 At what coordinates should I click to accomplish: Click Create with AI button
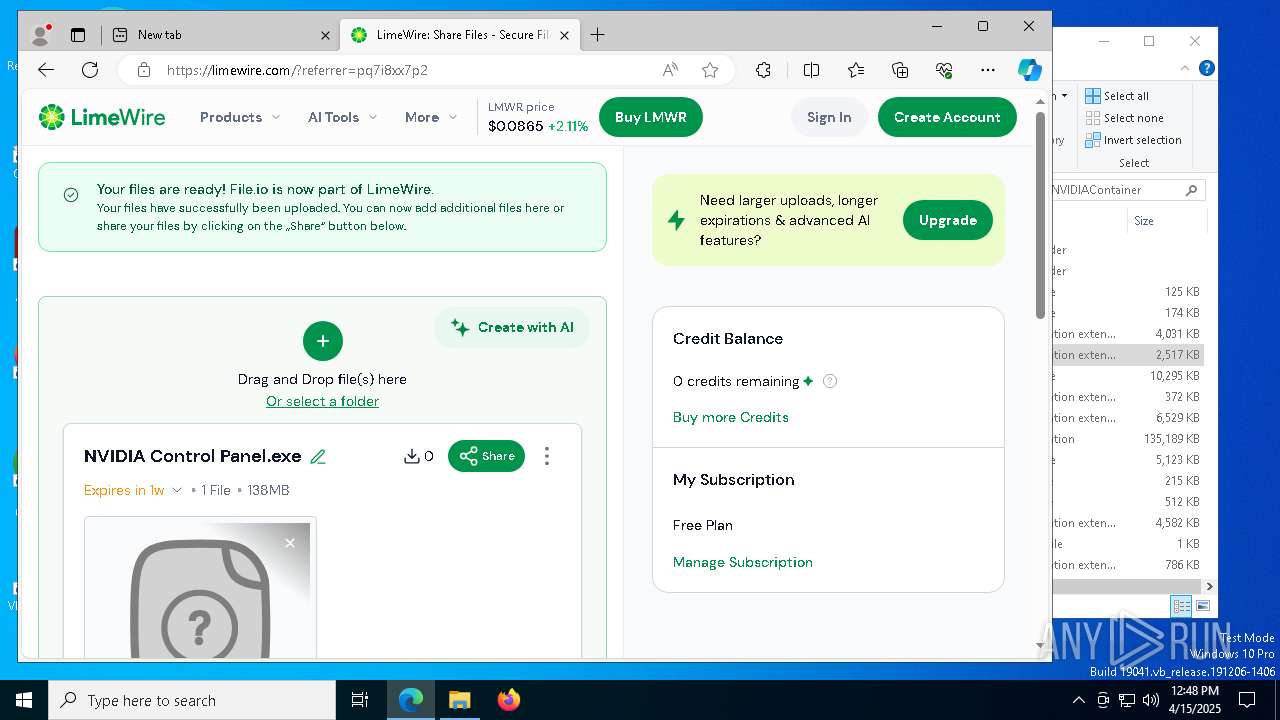click(512, 327)
